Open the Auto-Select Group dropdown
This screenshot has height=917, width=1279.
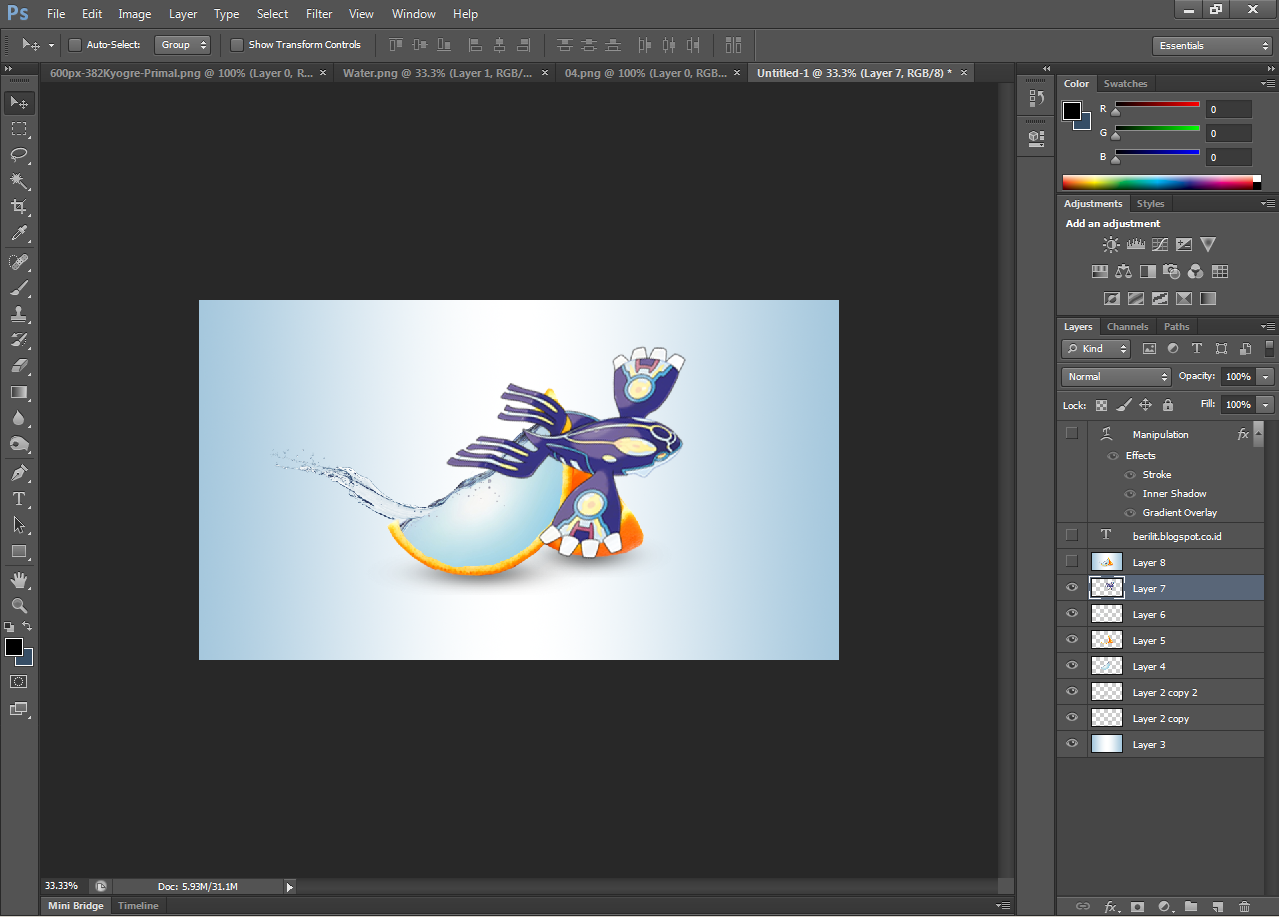click(183, 45)
